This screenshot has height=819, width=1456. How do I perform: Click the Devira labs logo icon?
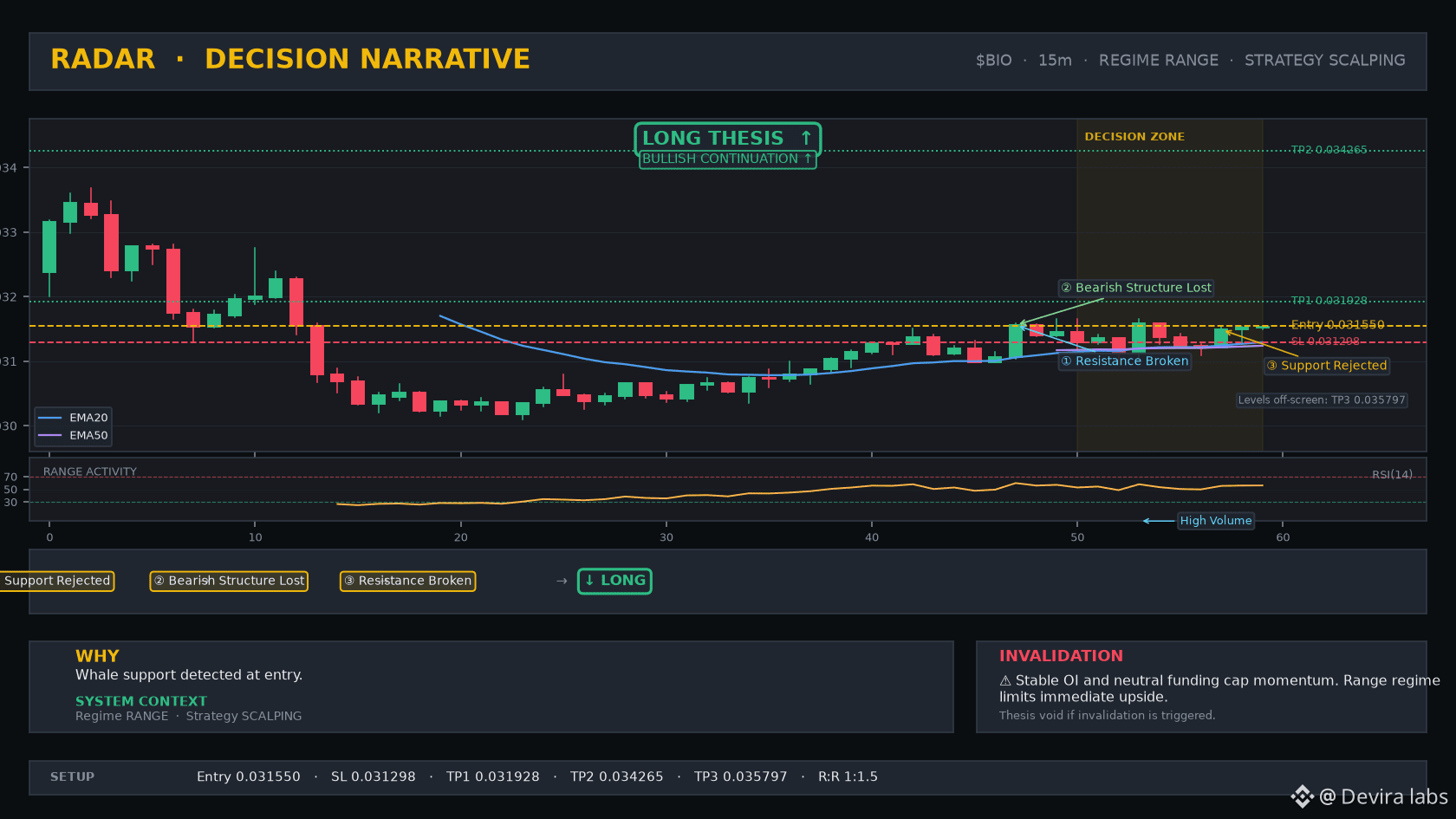[1302, 796]
